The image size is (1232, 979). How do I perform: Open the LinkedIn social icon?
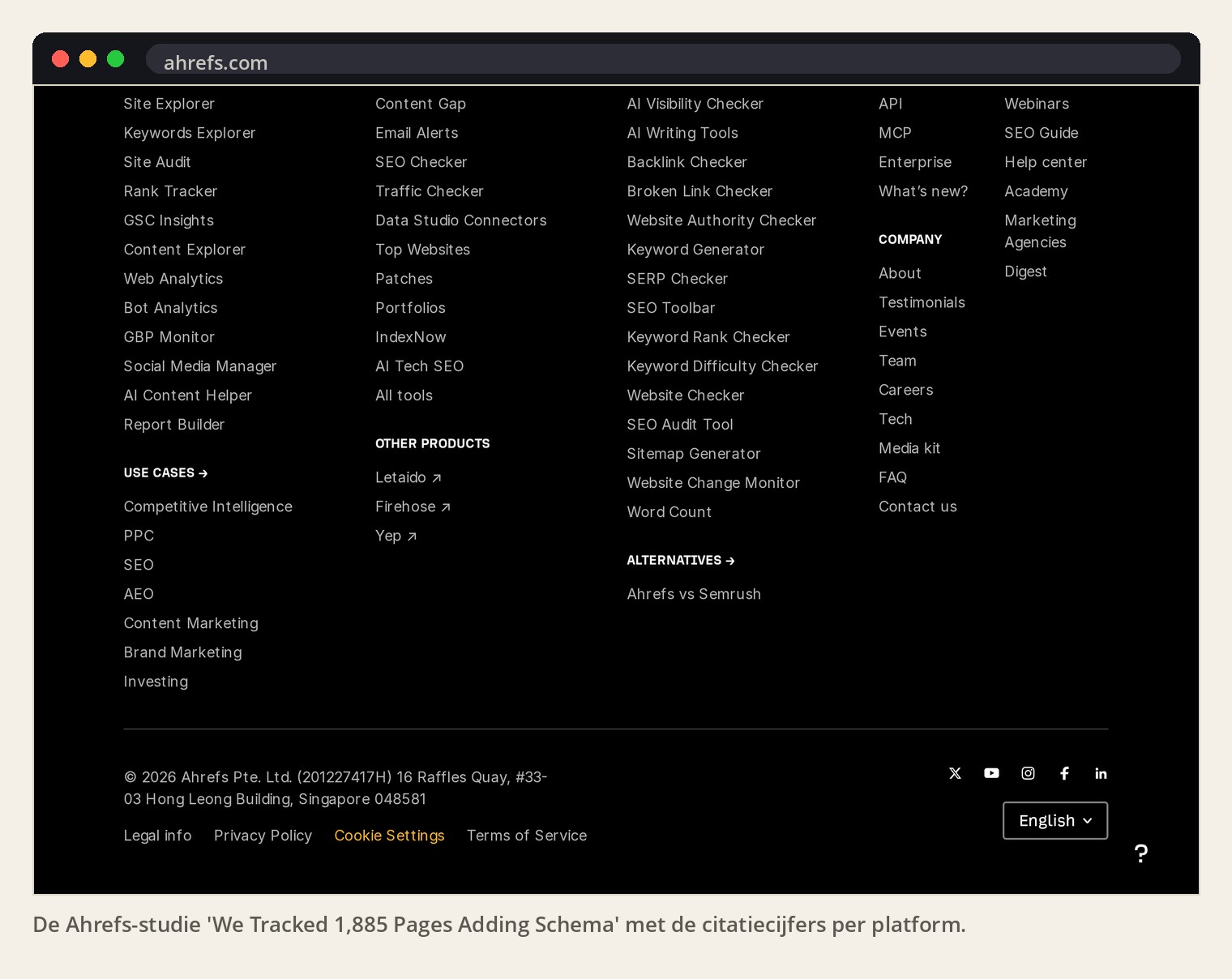coord(1101,773)
